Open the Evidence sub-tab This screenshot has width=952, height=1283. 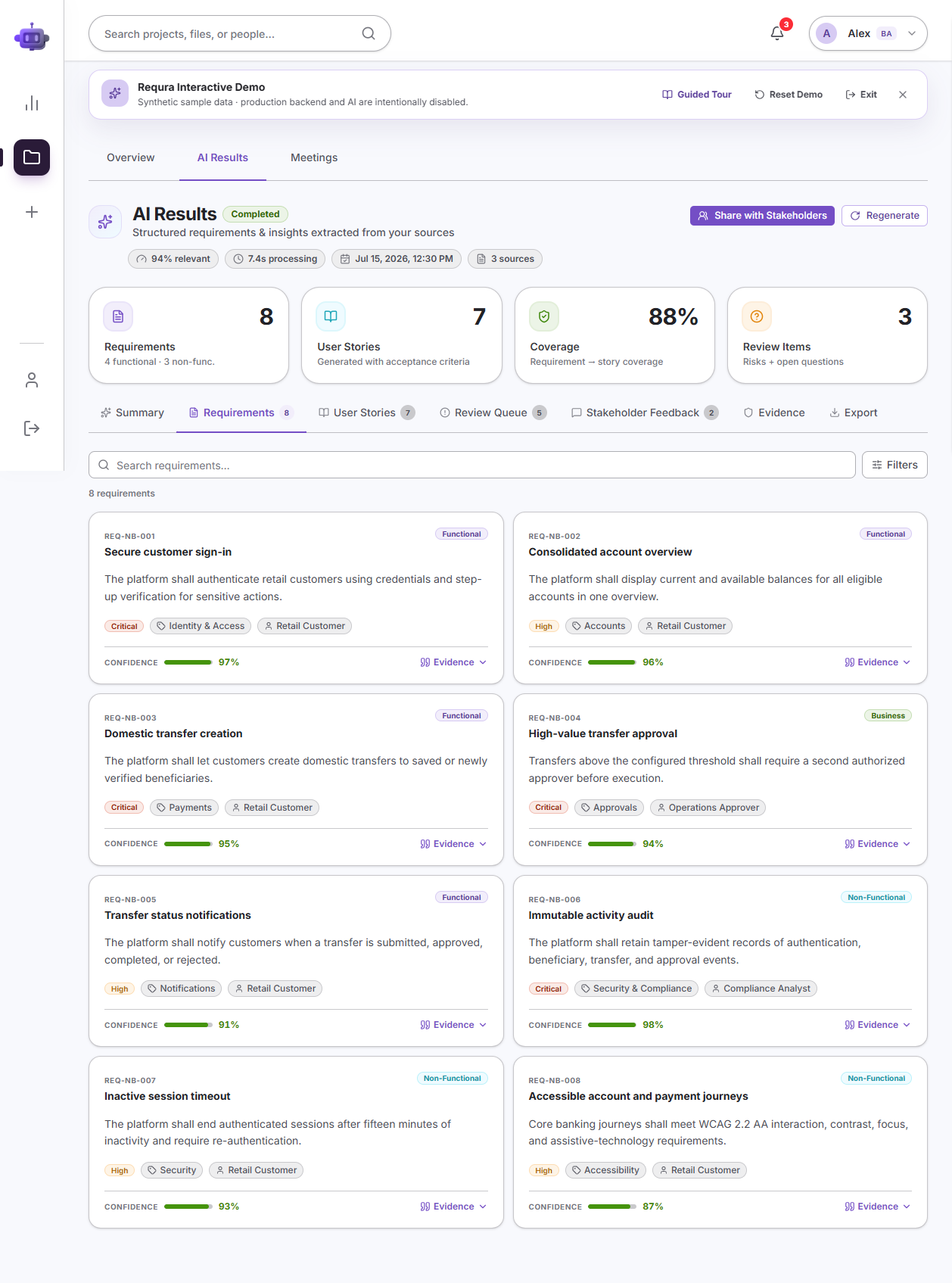[x=774, y=413]
